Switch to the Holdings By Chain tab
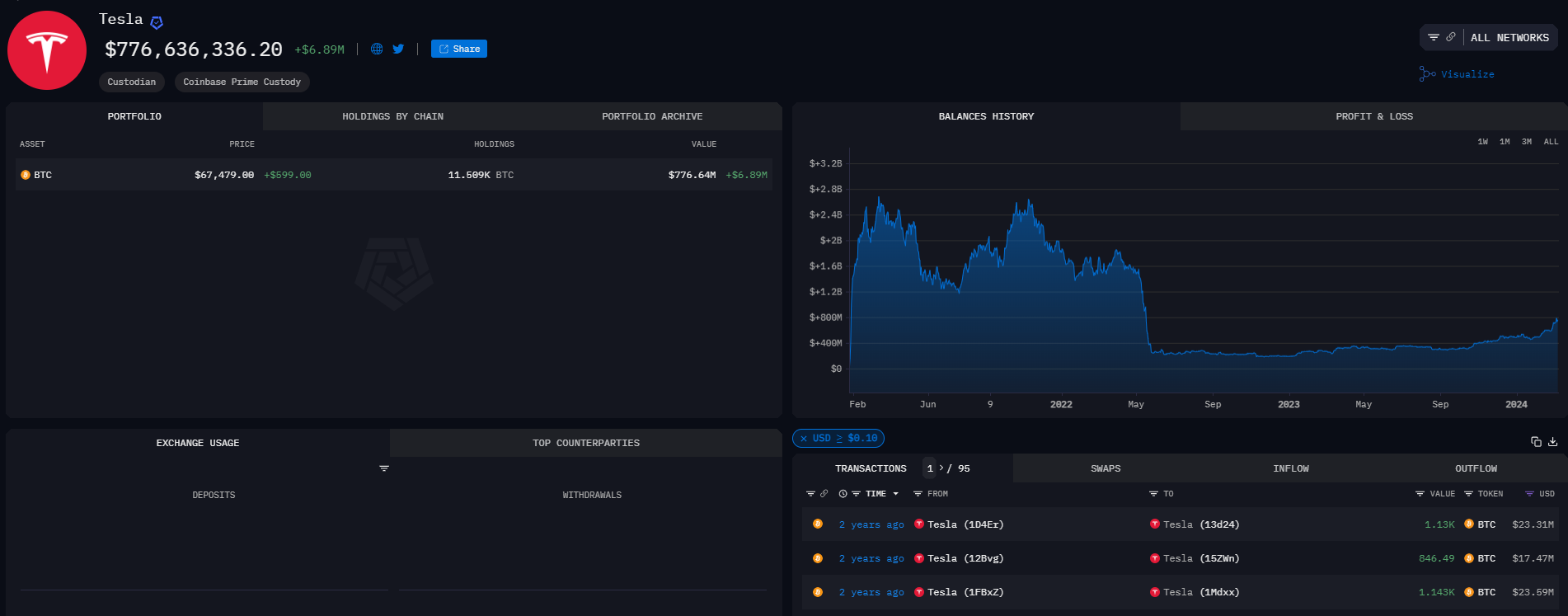The height and width of the screenshot is (616, 1568). (x=392, y=116)
